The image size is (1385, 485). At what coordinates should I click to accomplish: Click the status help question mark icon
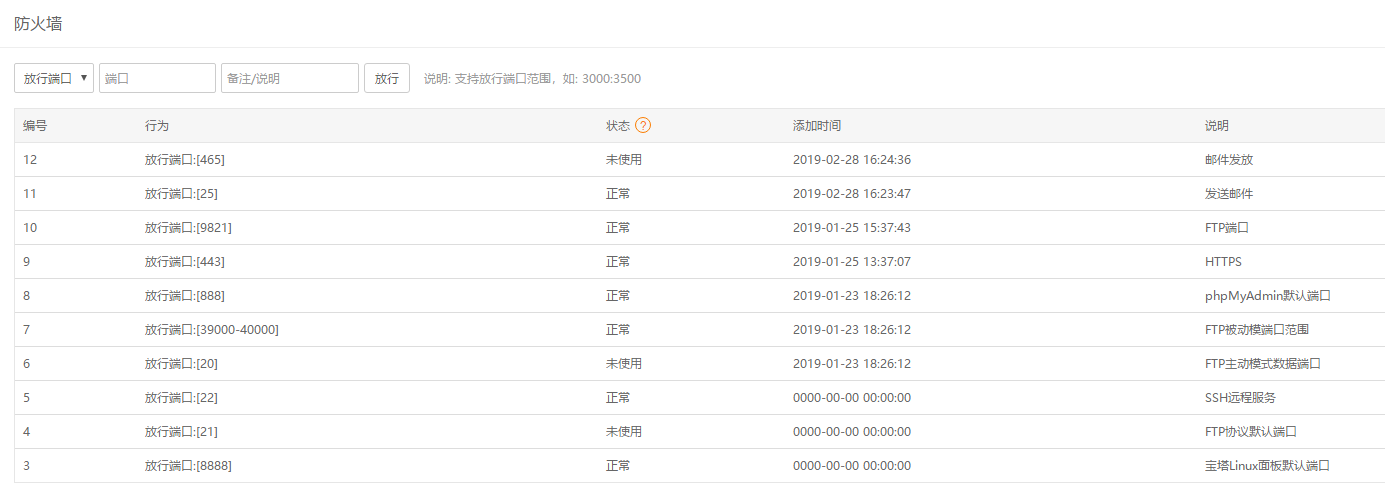(643, 126)
